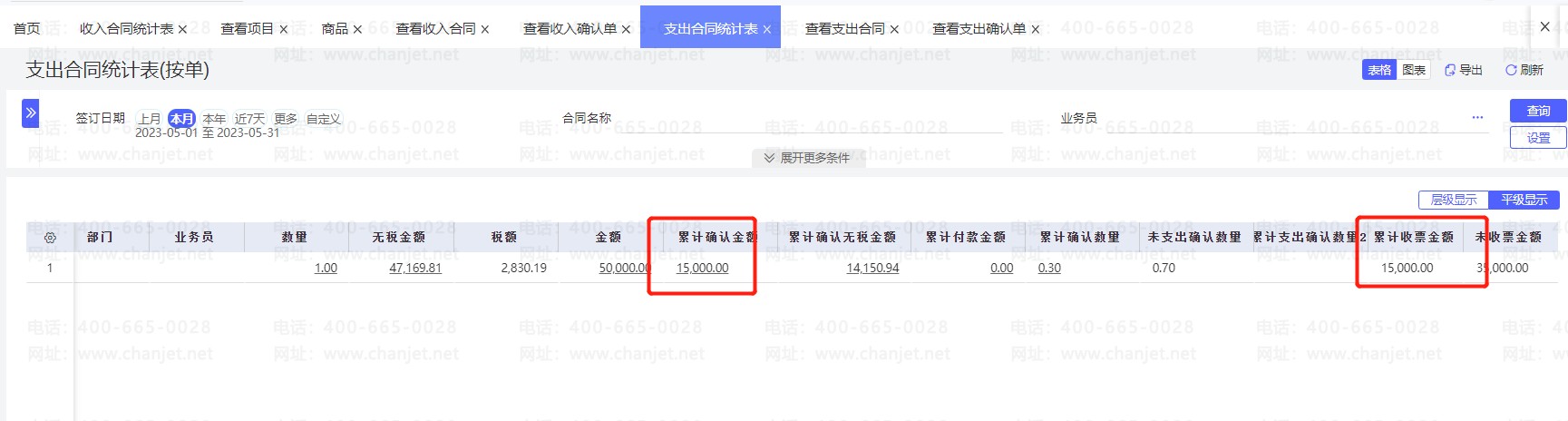Expand the left side panel arrow button
The width and height of the screenshot is (1568, 421).
[31, 113]
